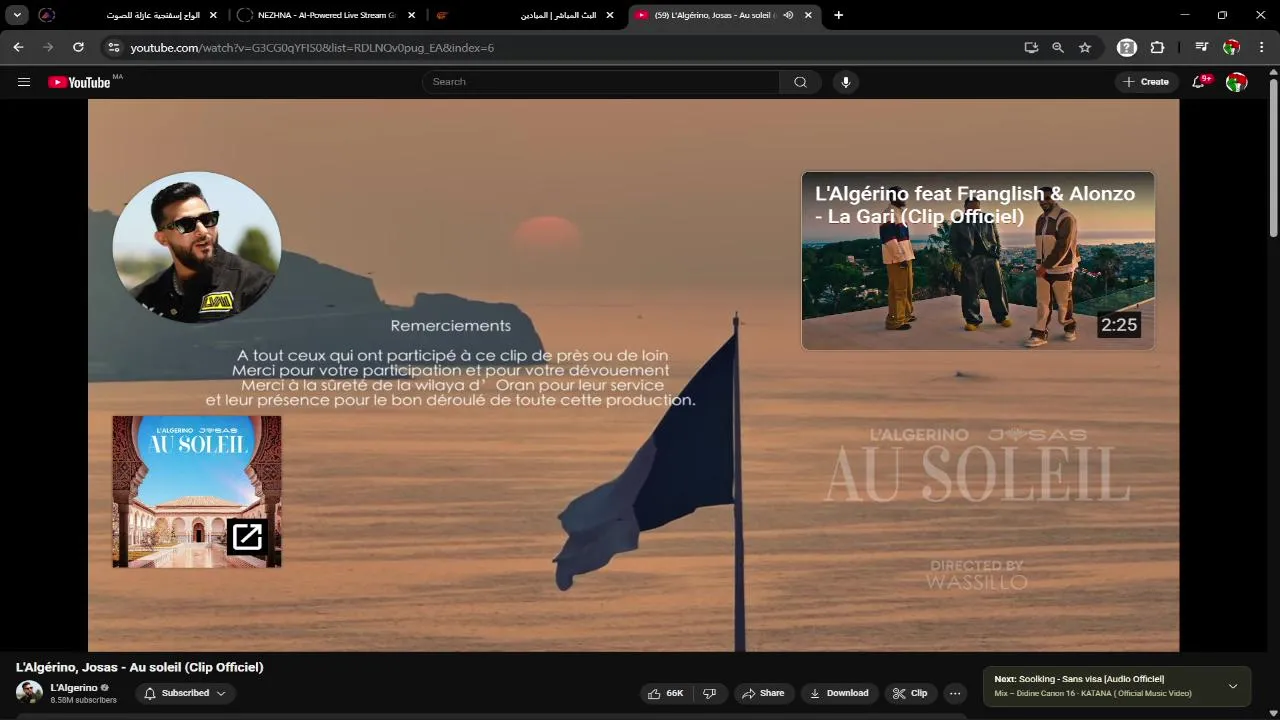Click the video title L'Algérino, Josas - Au soleil

[140, 667]
